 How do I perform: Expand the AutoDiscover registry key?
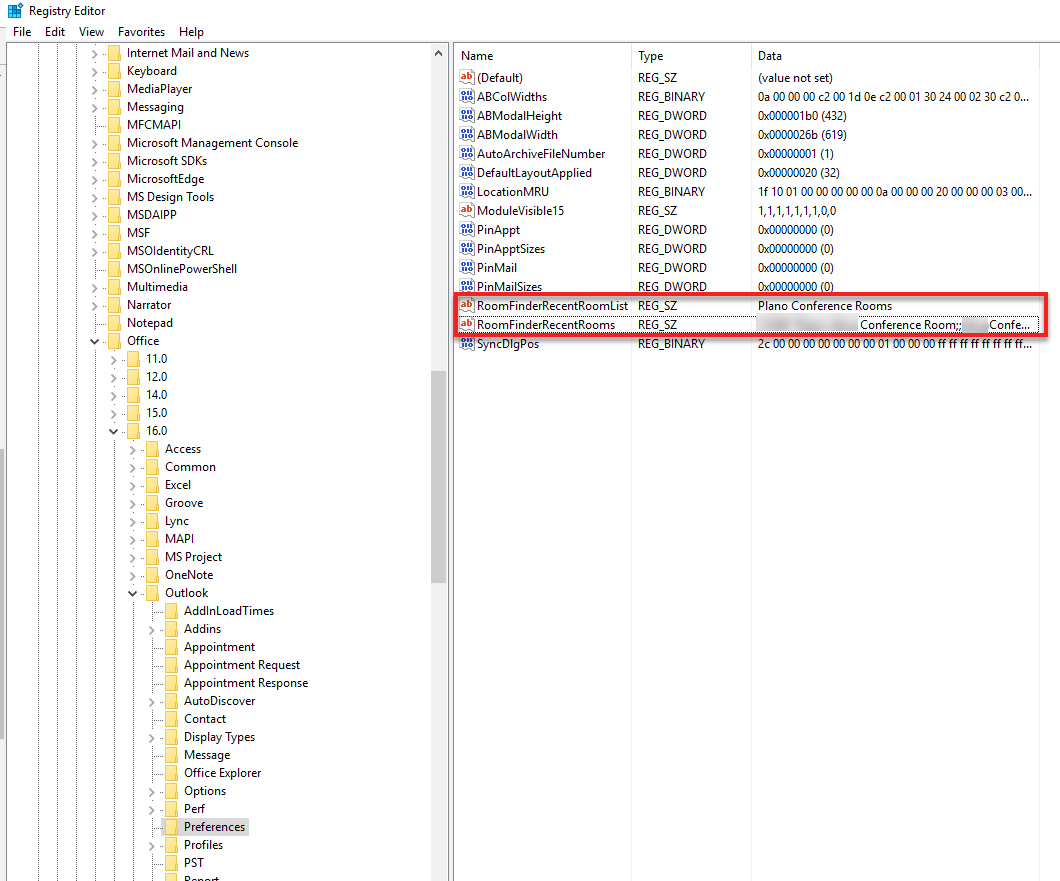pyautogui.click(x=151, y=702)
